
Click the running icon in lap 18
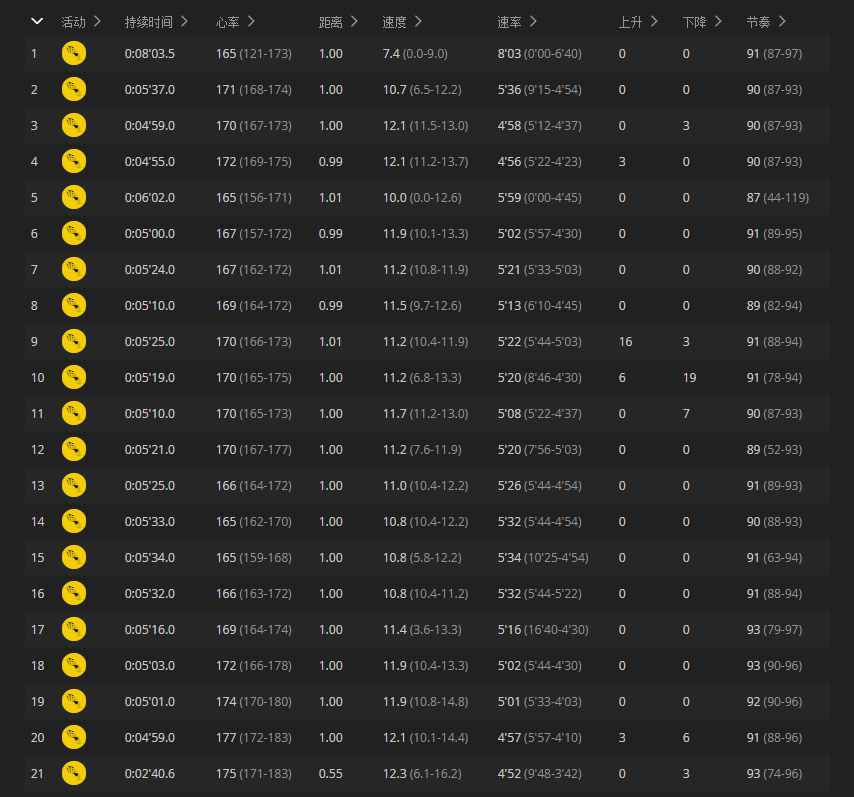(x=74, y=665)
